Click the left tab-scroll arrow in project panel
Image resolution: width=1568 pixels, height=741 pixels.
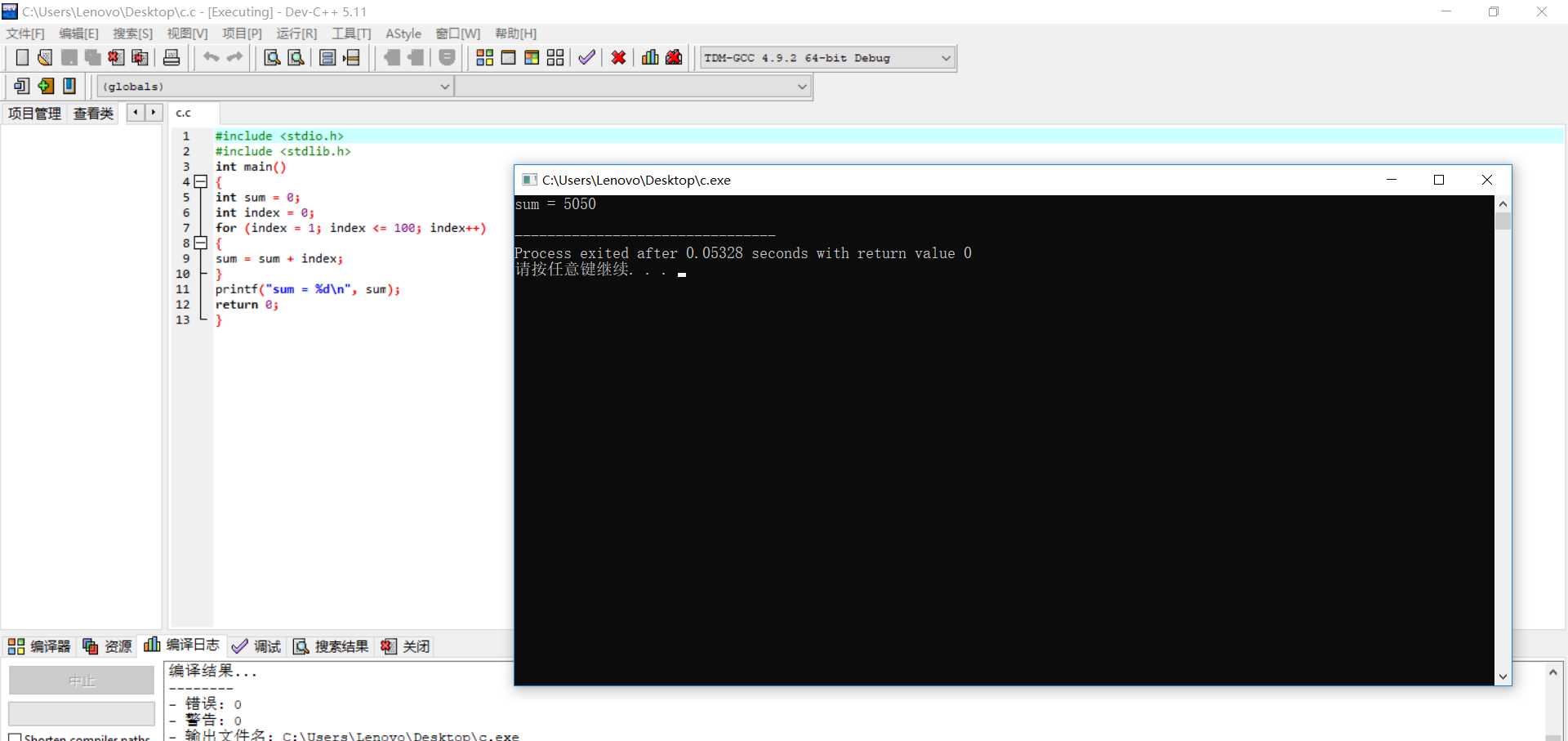pos(136,113)
